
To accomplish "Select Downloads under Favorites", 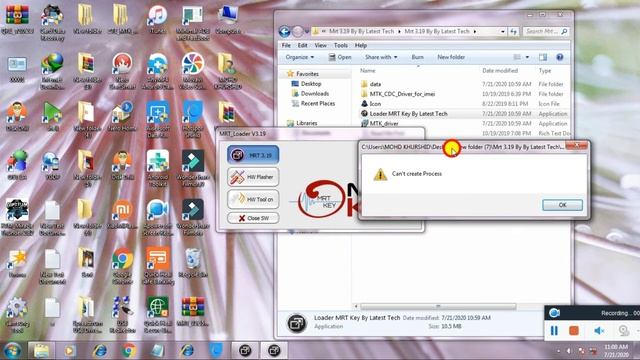I will (315, 93).
